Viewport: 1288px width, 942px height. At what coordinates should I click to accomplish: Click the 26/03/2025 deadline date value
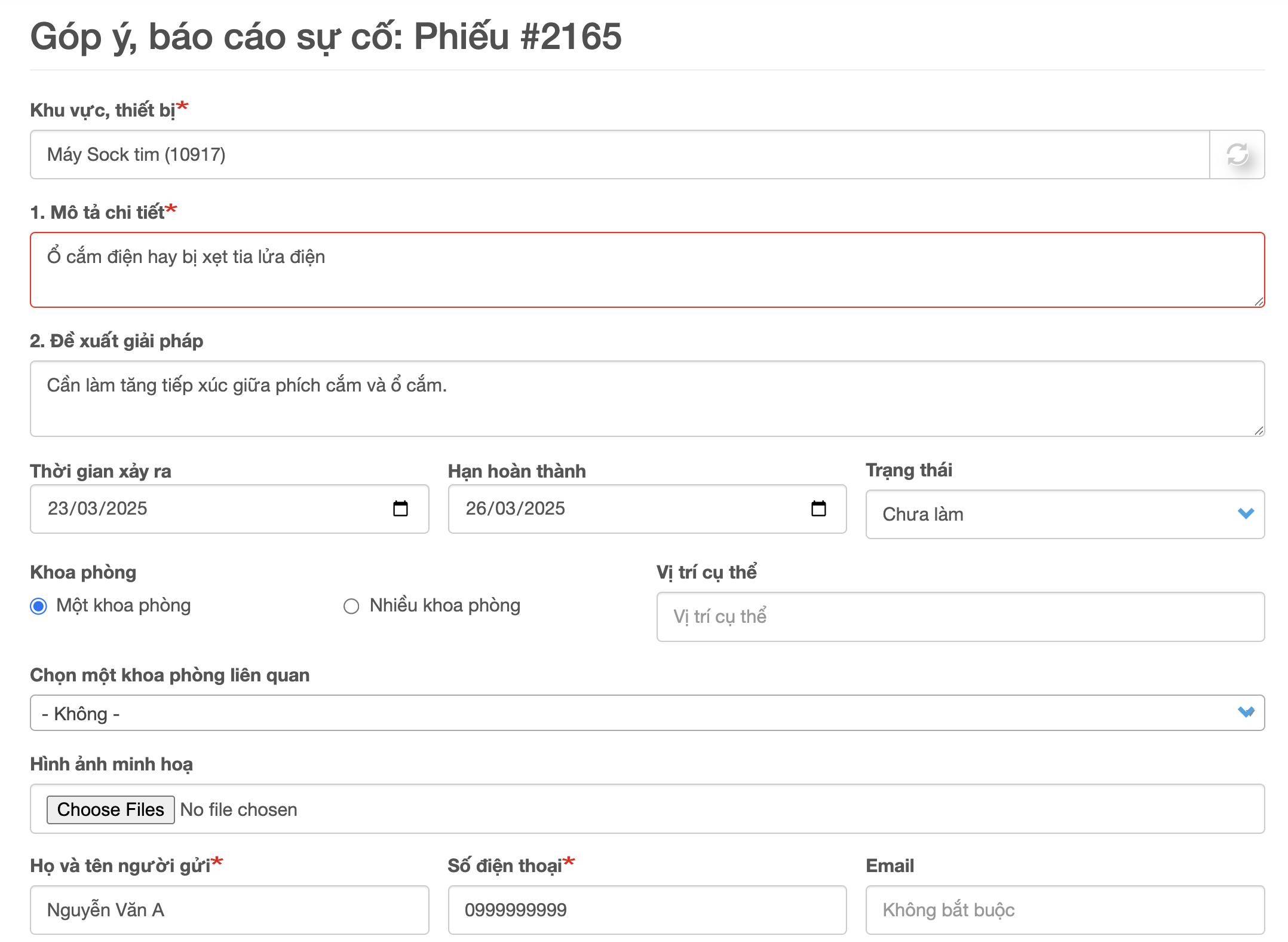click(x=516, y=509)
